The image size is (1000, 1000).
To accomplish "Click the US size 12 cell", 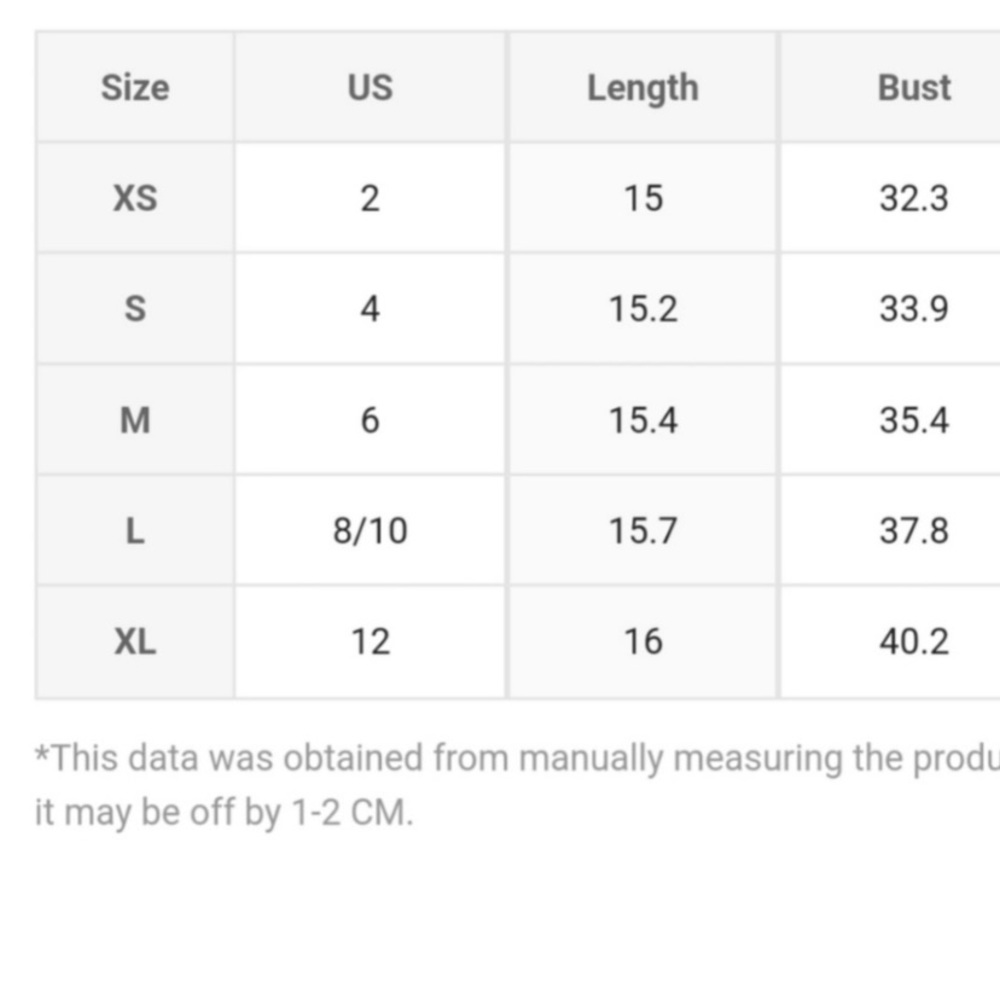I will pos(371,642).
